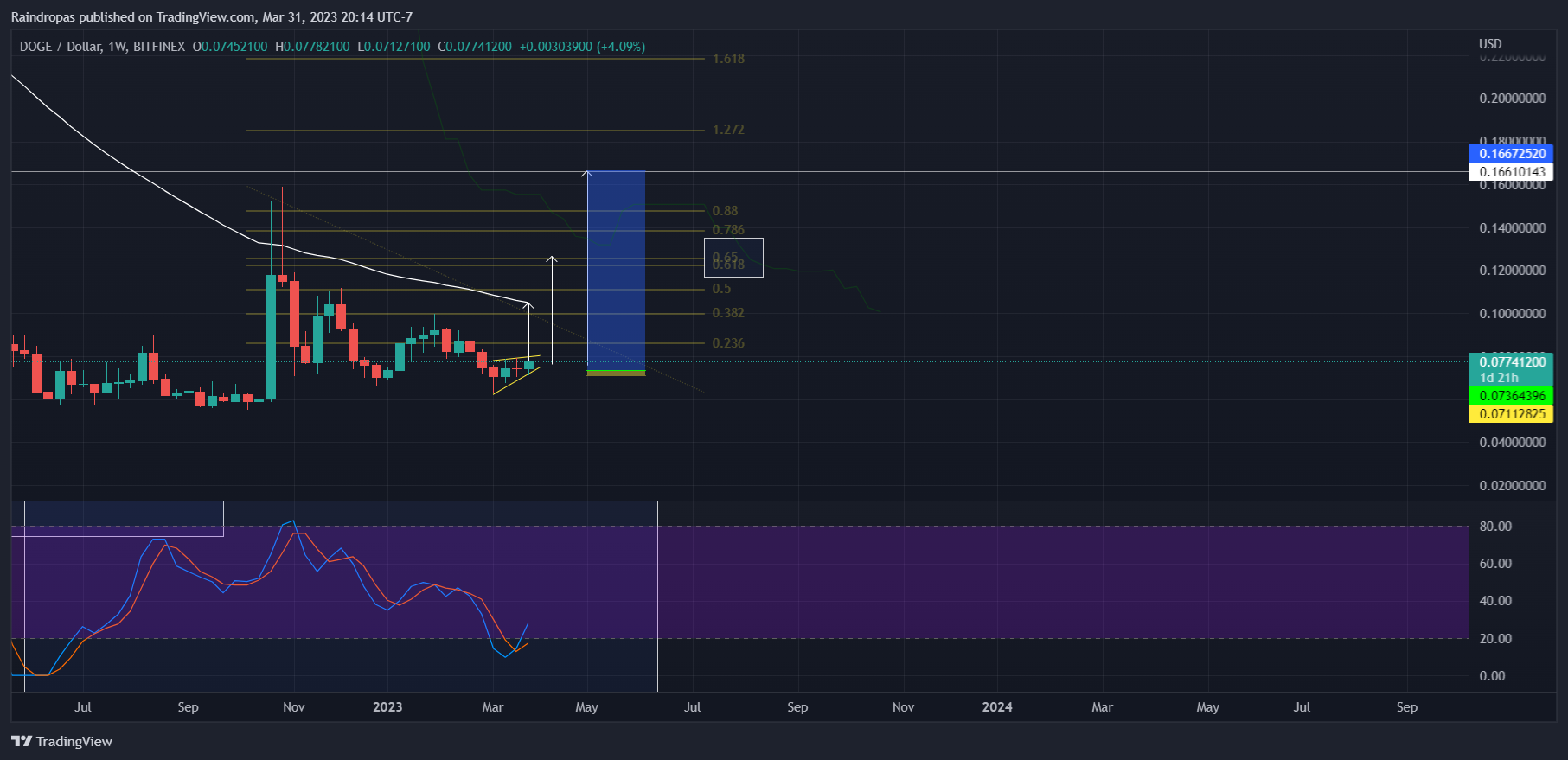Click the 0.236 Fibonacci level label
The width and height of the screenshot is (1568, 760).
(728, 343)
